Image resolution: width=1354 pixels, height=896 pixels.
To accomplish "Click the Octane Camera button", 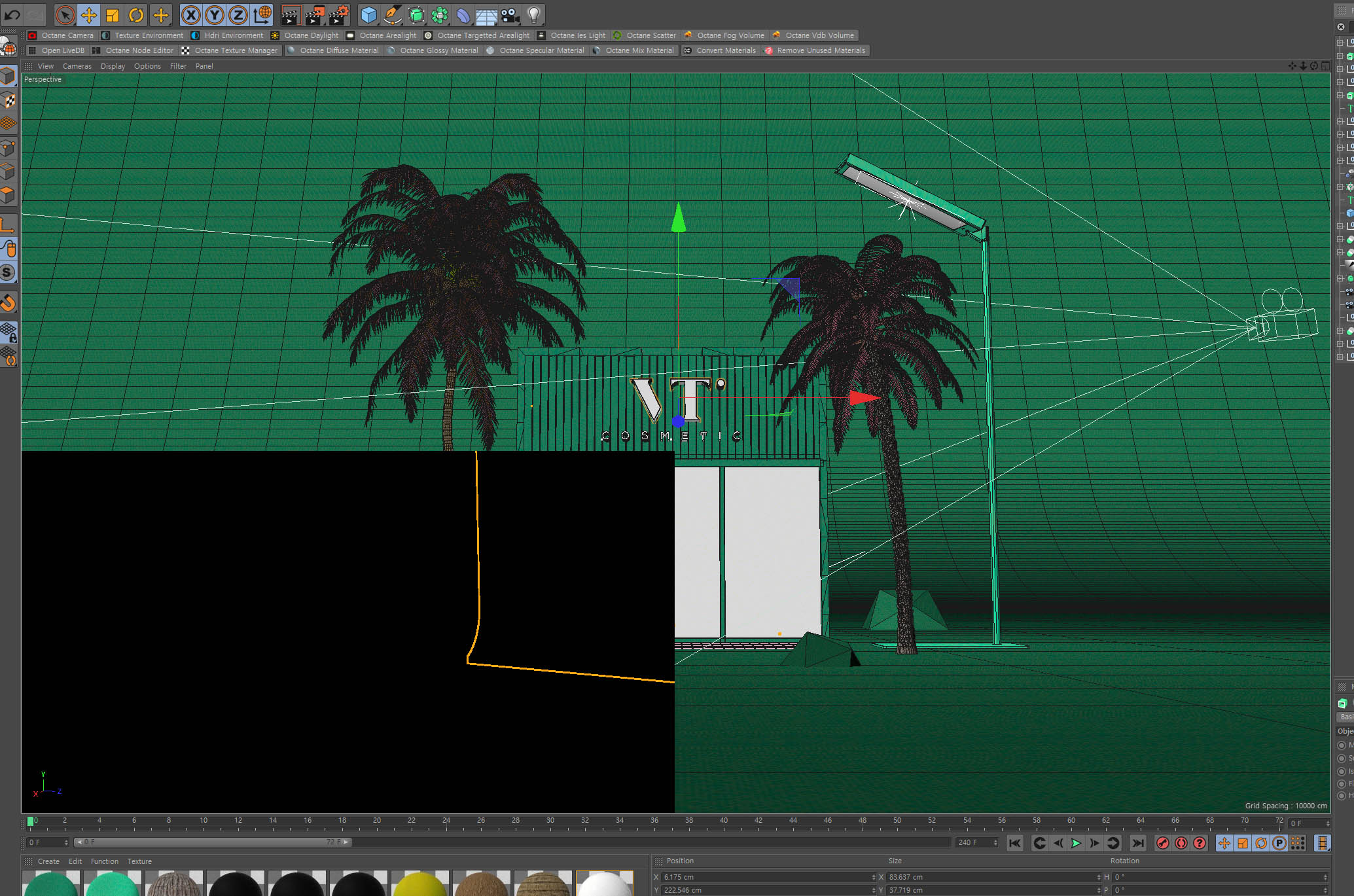I will 62,35.
